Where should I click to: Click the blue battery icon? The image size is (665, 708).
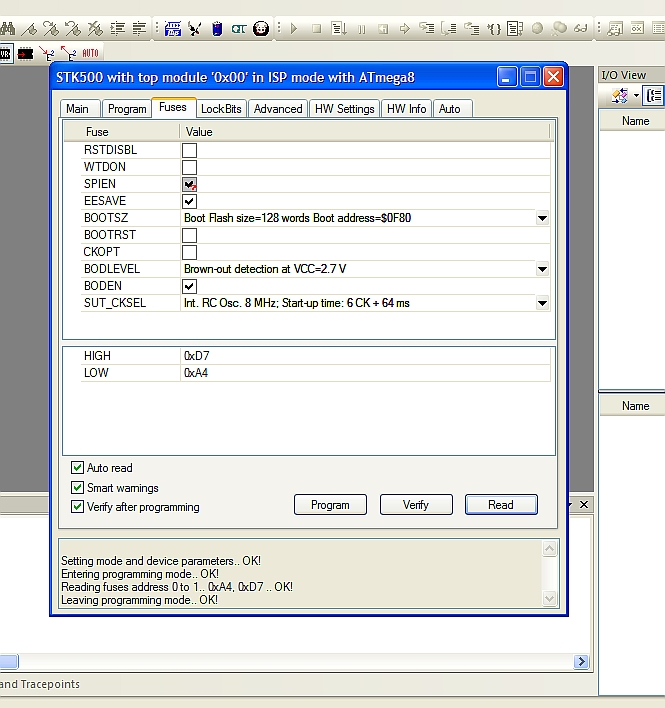click(x=217, y=29)
